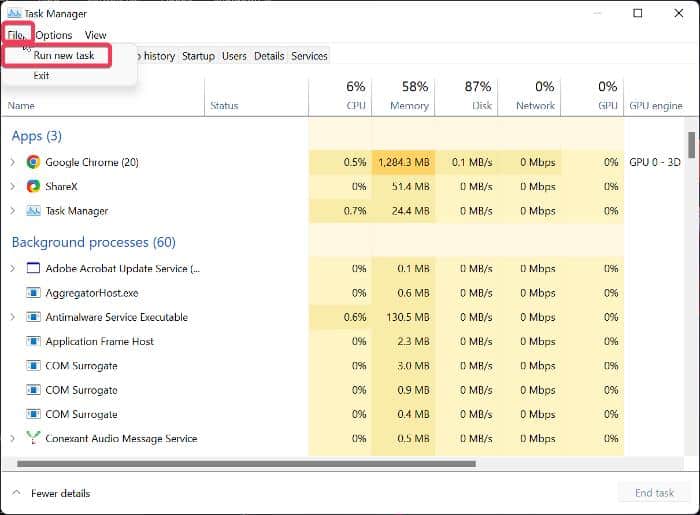Click the ShareX app icon
The height and width of the screenshot is (515, 700).
coord(33,186)
